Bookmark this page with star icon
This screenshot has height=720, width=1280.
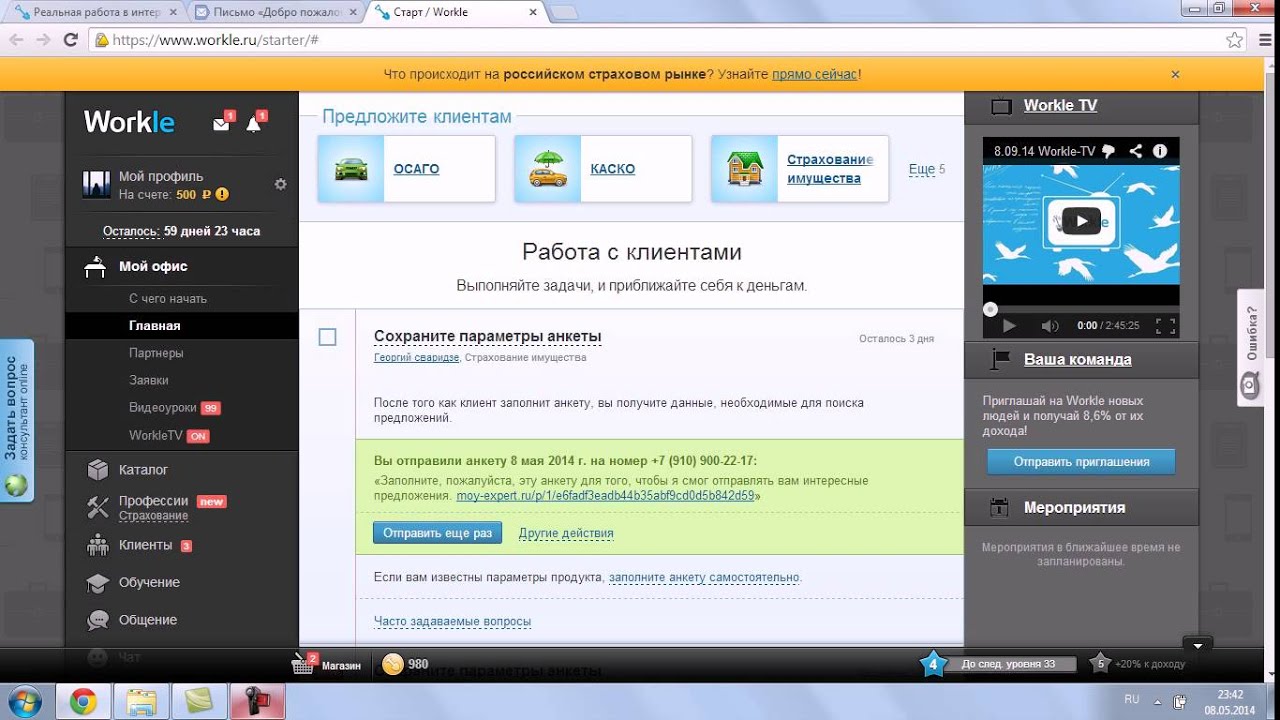pos(1234,40)
